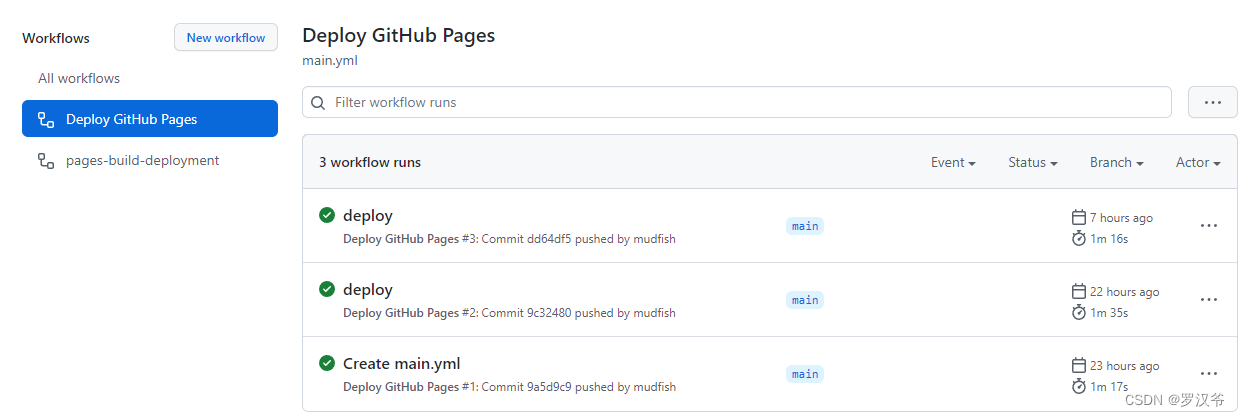Open the Status filter dropdown

(1032, 162)
